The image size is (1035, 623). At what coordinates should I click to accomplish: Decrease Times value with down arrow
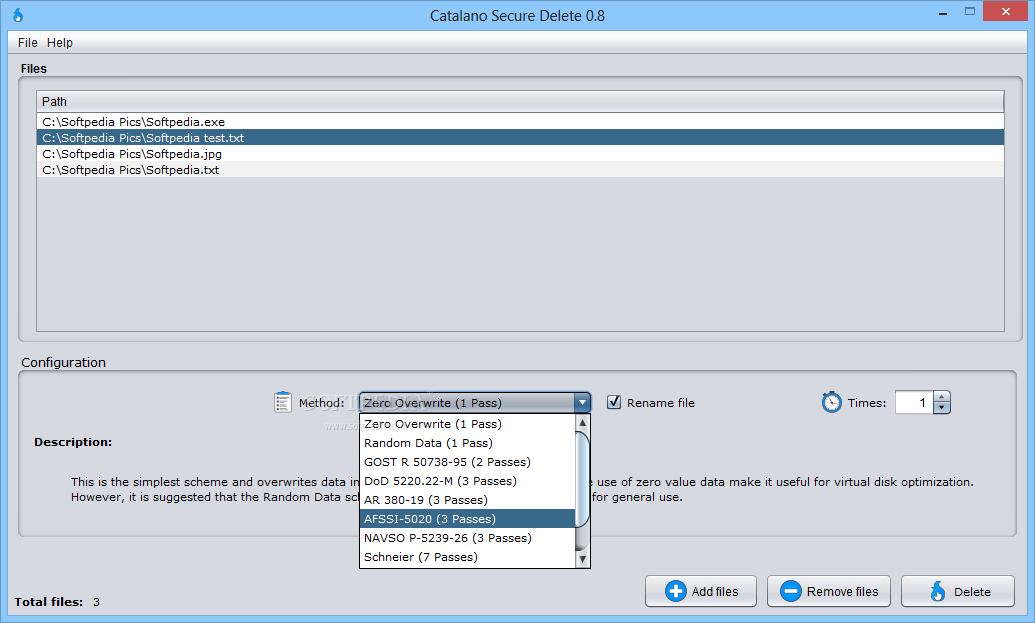click(x=942, y=408)
